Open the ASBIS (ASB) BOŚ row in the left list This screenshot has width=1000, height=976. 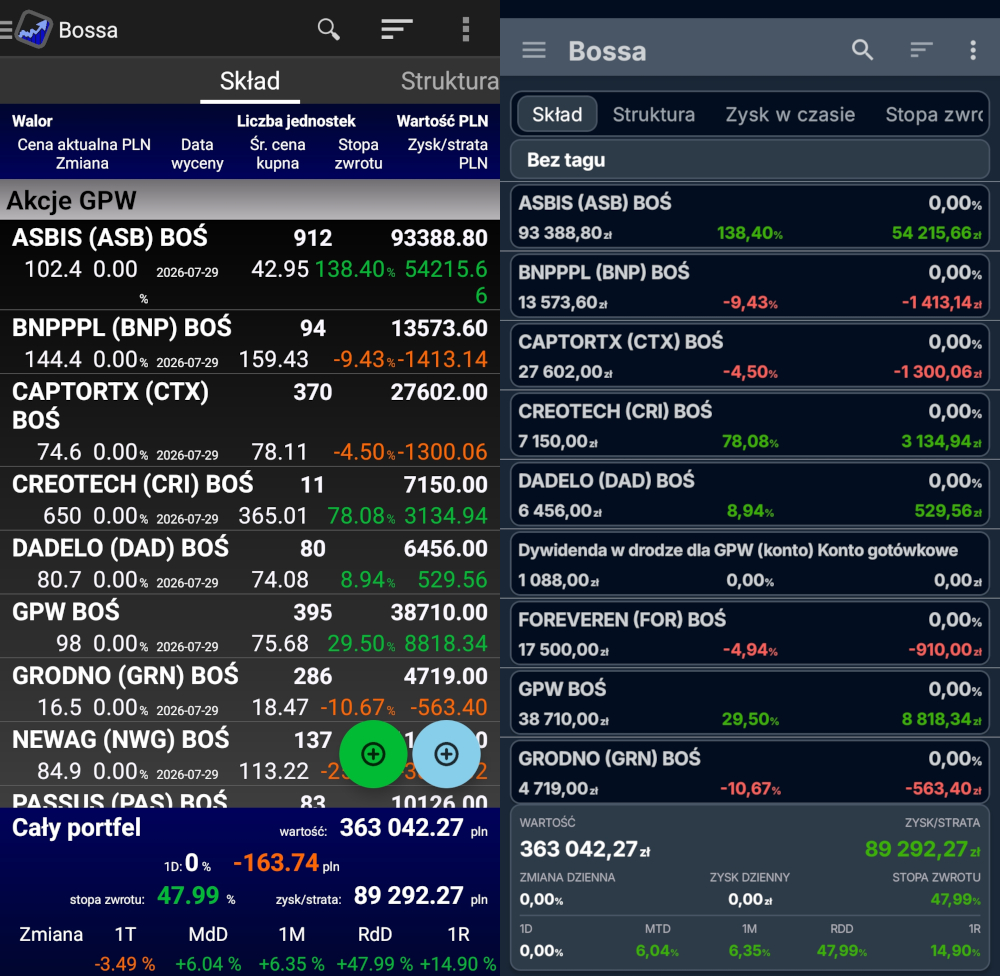click(x=250, y=265)
